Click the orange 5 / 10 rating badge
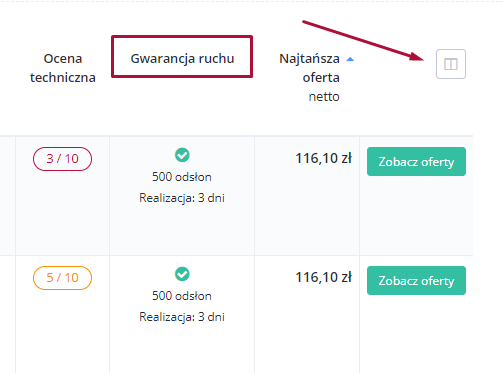Screen dimensions: 503x373 (x=62, y=278)
